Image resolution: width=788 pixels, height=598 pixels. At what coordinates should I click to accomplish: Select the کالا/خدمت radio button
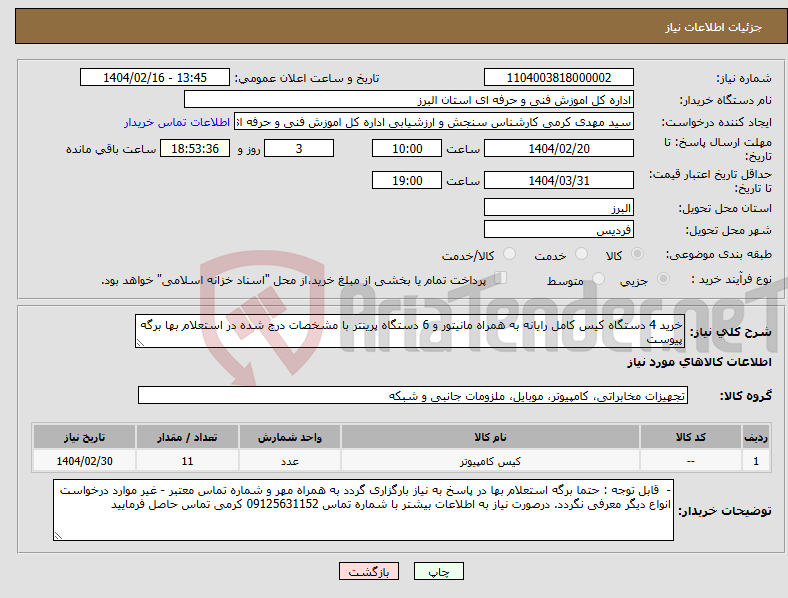[x=509, y=254]
